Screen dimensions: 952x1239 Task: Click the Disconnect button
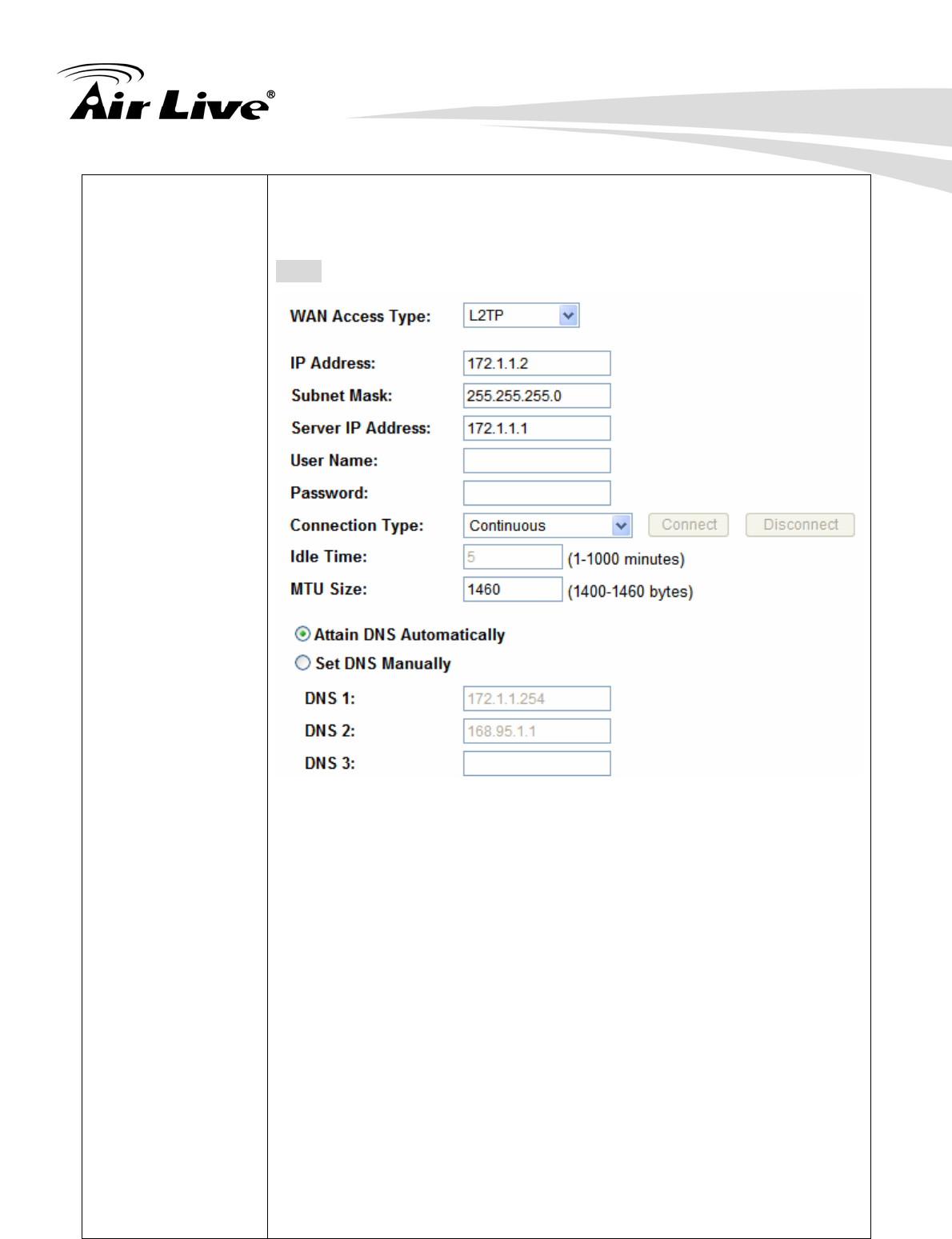(x=800, y=525)
